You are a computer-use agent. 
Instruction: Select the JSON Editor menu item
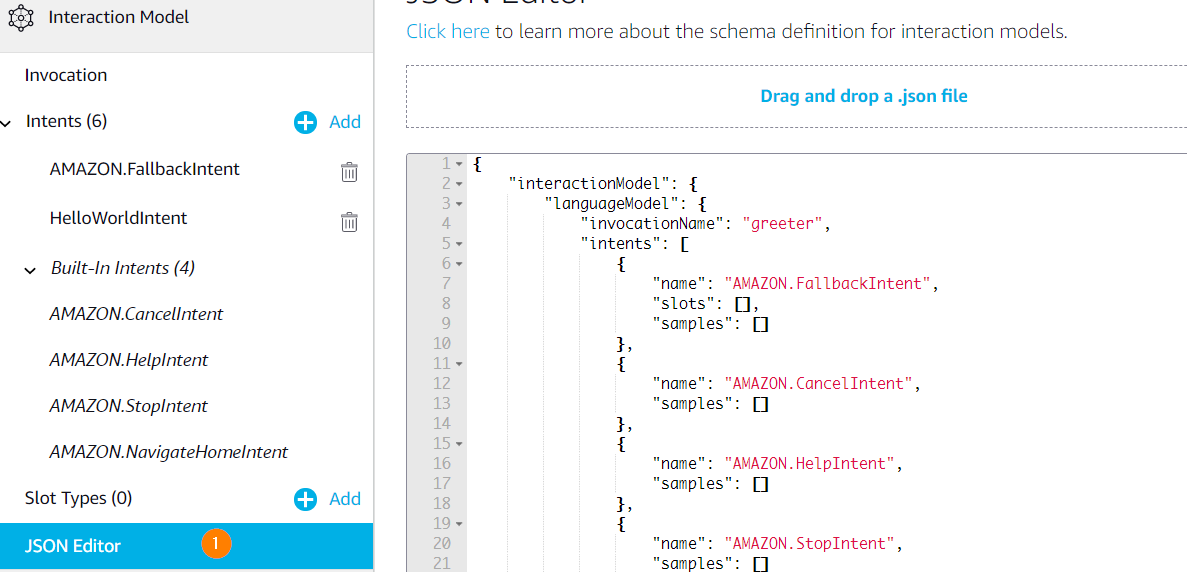pyautogui.click(x=186, y=546)
